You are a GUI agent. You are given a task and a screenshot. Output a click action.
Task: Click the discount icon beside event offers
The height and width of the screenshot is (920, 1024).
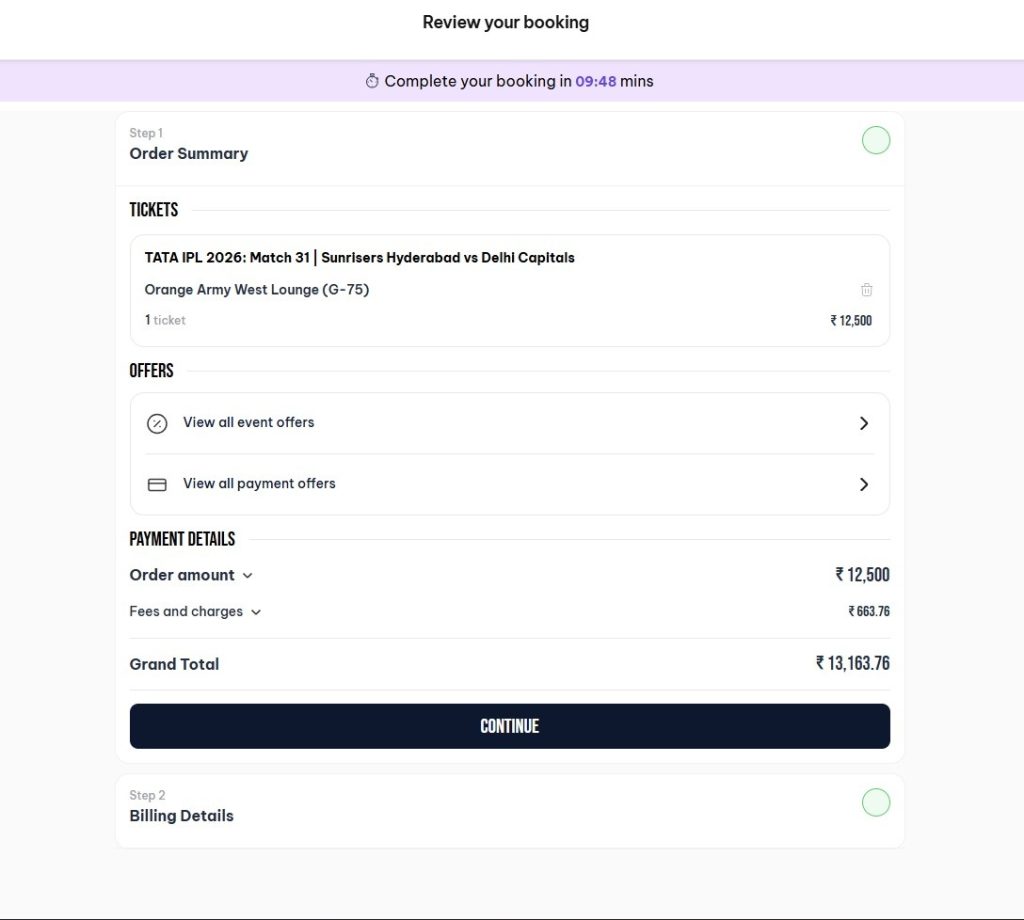(157, 423)
